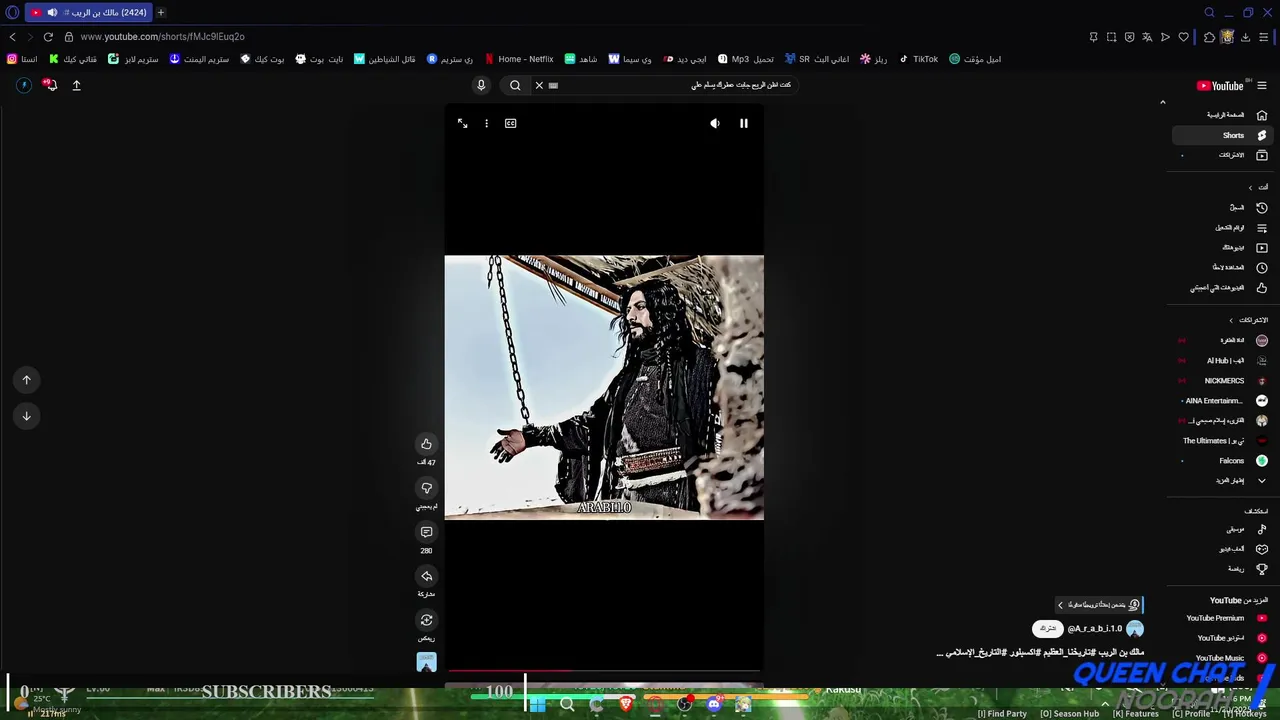Click the avatar icon in YouTube header
This screenshot has height=720, width=1280.
click(24, 85)
